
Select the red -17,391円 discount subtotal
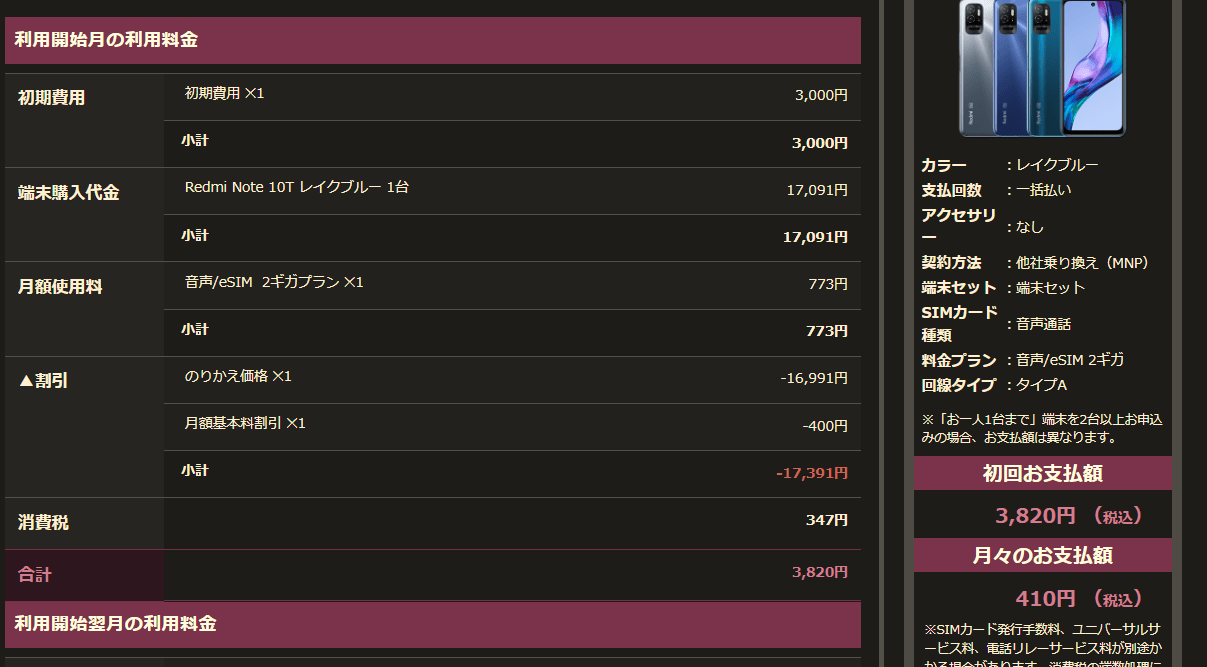click(811, 472)
